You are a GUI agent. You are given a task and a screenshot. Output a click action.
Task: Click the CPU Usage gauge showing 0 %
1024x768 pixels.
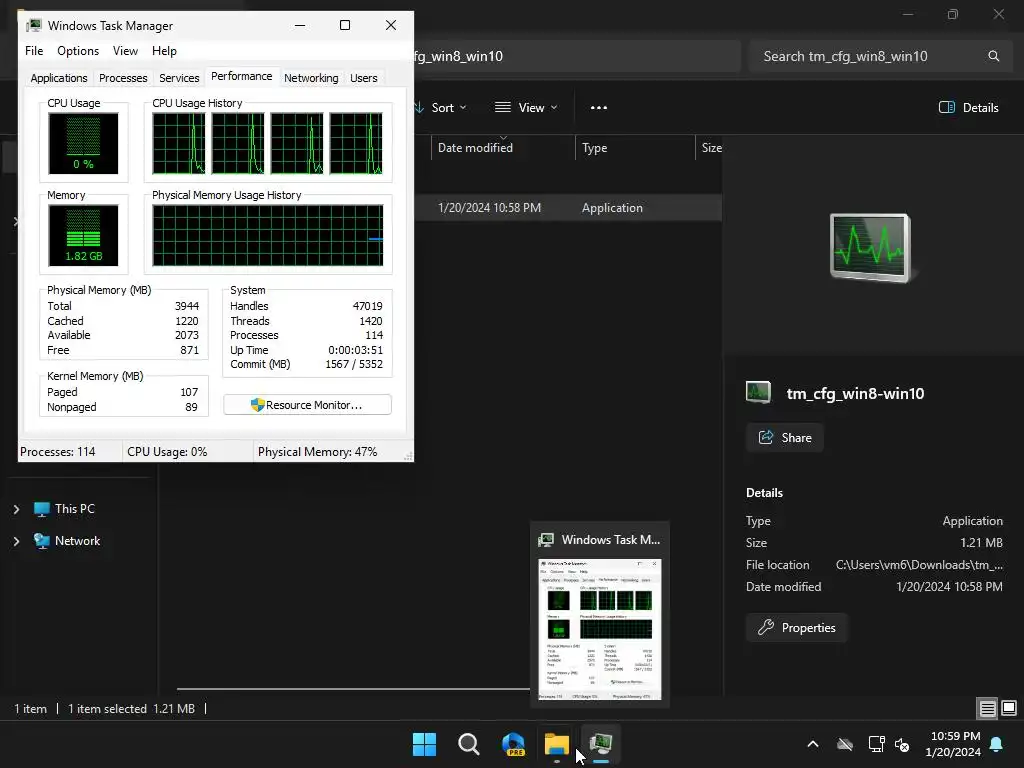[x=83, y=143]
